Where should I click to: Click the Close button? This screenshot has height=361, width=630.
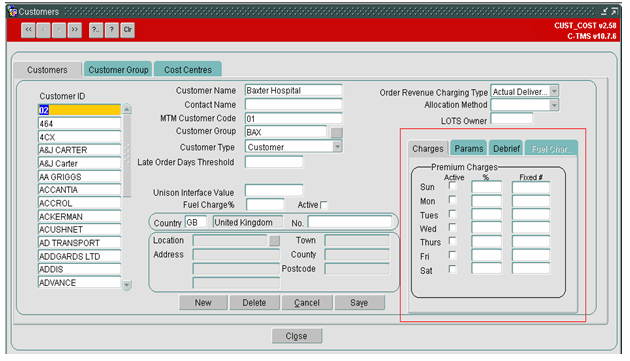297,336
